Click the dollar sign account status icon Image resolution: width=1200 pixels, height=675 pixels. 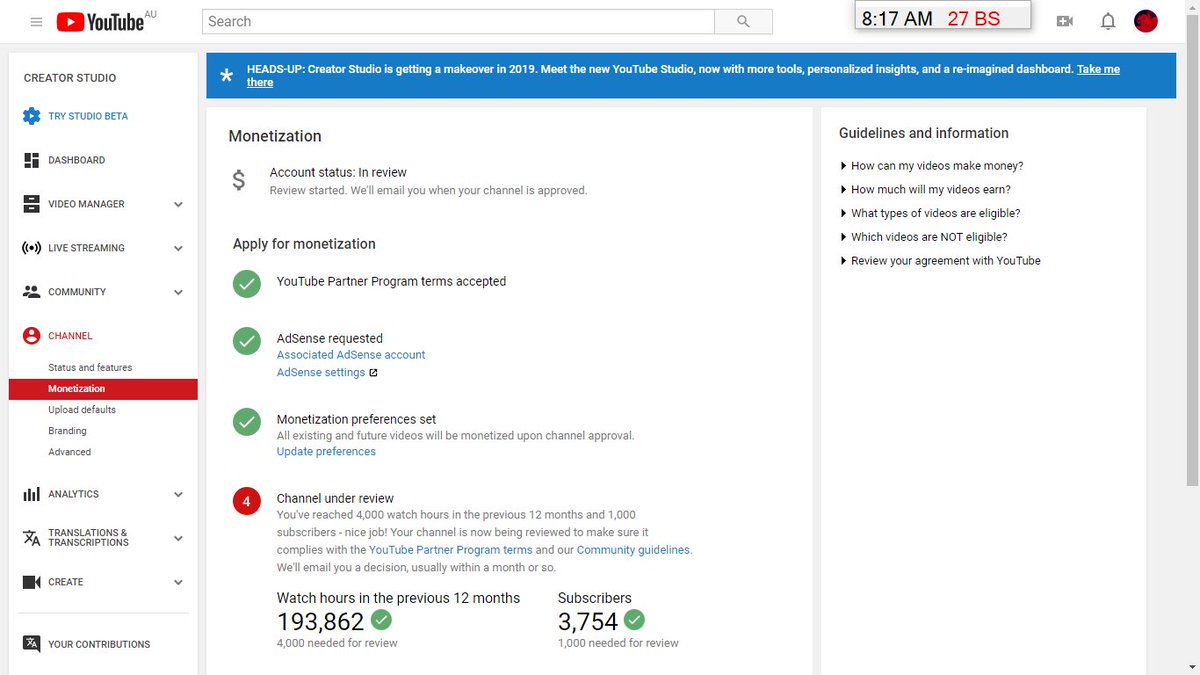pyautogui.click(x=238, y=180)
